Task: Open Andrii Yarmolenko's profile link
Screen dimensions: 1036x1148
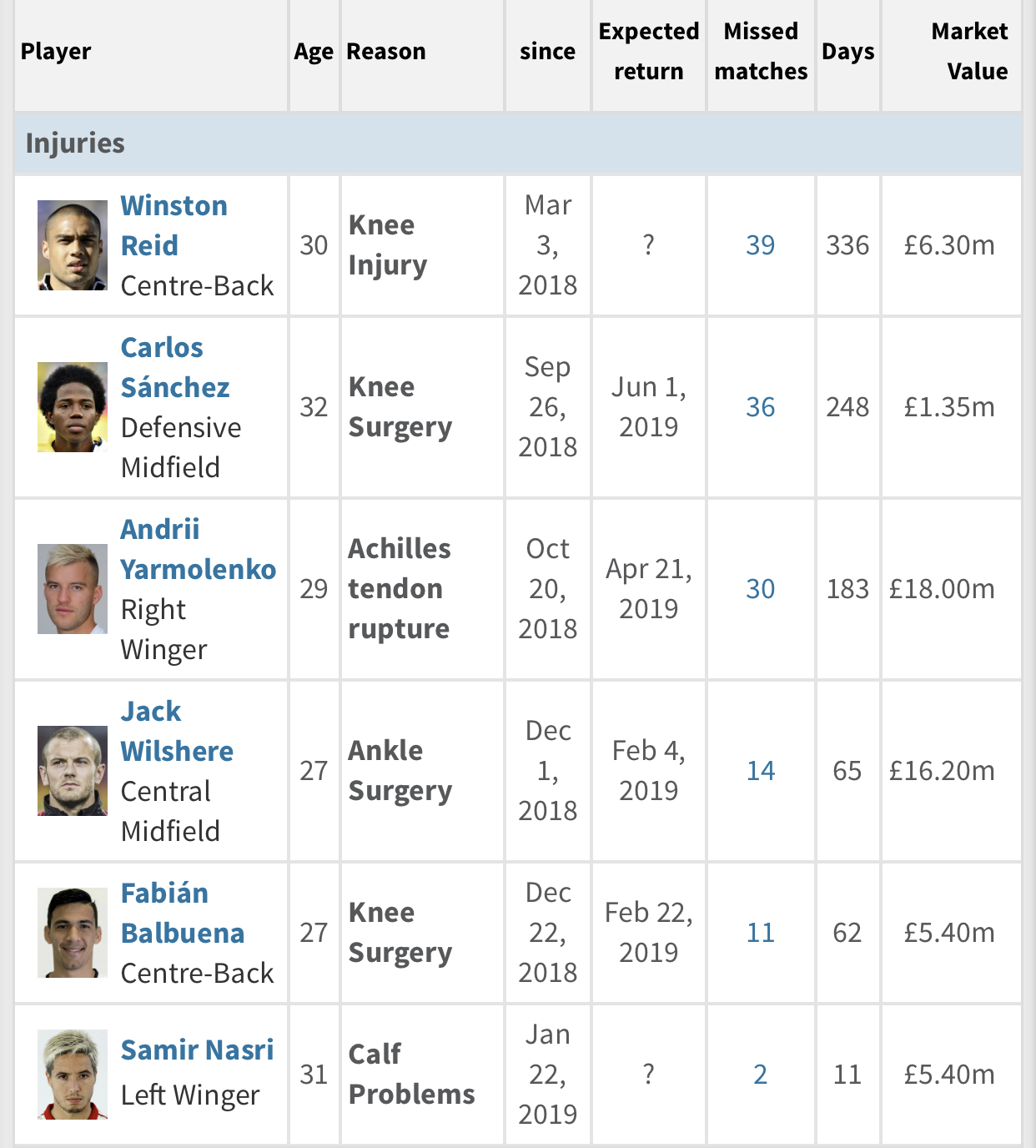Action: (198, 549)
